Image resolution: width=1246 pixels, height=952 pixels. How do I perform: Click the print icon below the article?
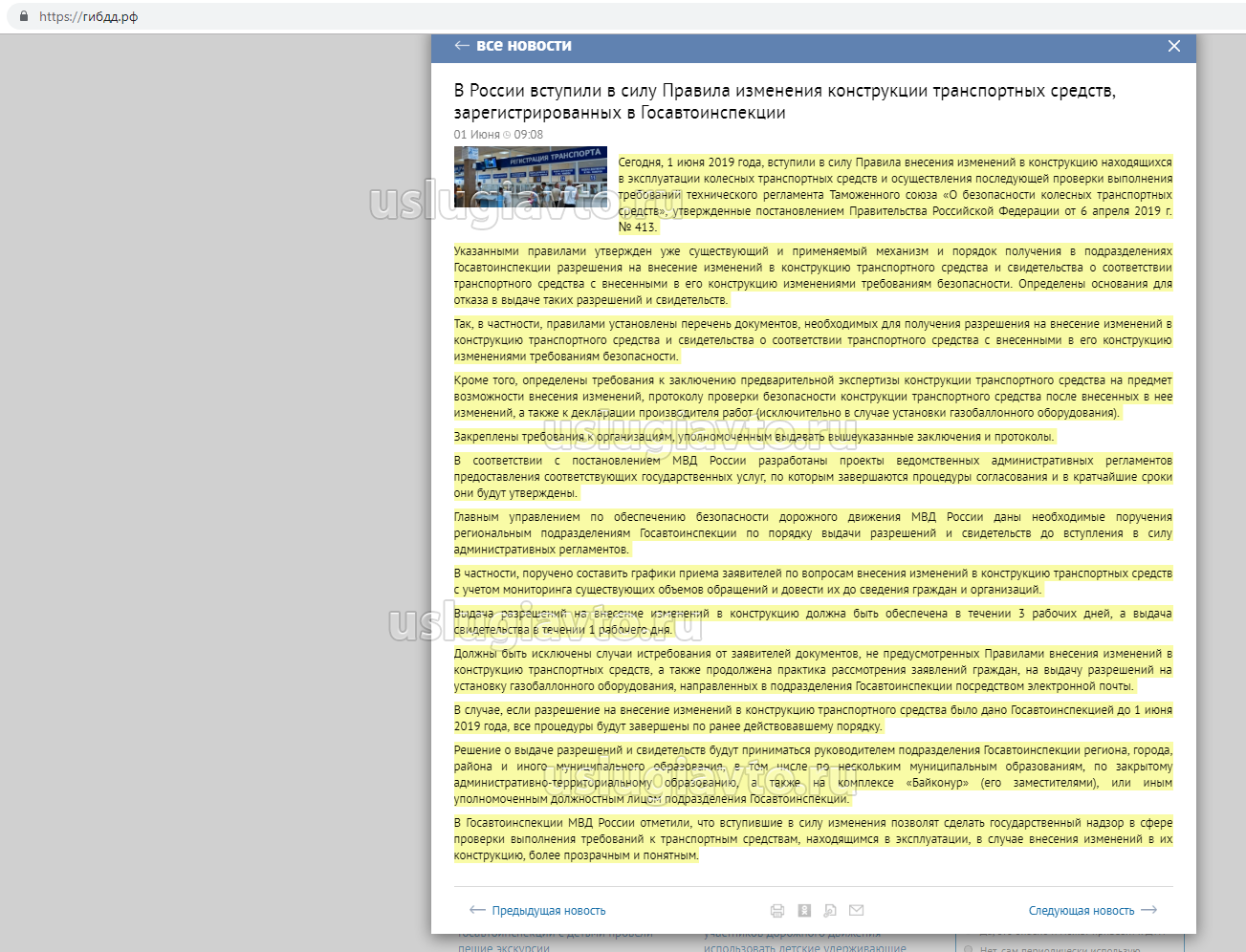pos(777,911)
